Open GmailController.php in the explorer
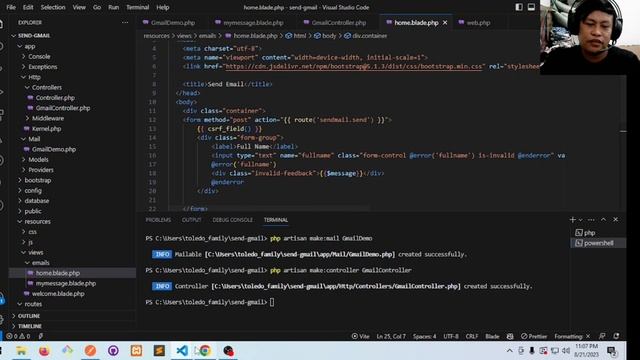Viewport: 640px width, 360px height. pyautogui.click(x=63, y=108)
